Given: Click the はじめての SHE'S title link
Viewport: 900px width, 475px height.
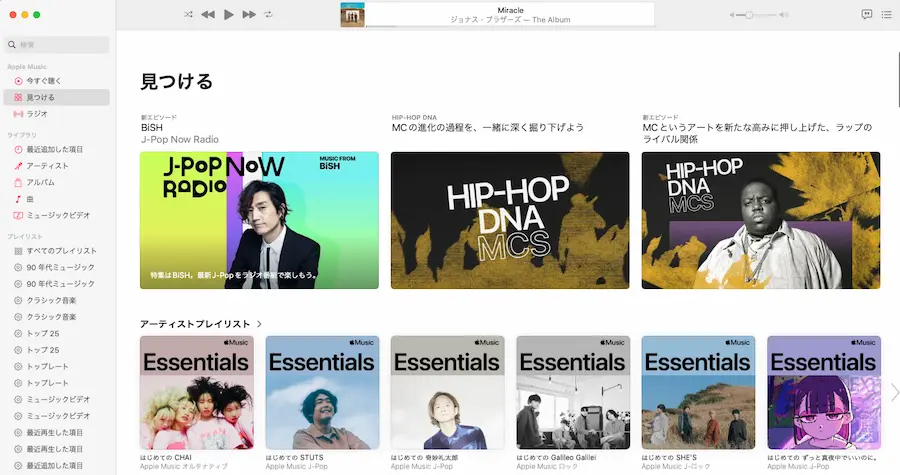Looking at the screenshot, I should pyautogui.click(x=669, y=458).
